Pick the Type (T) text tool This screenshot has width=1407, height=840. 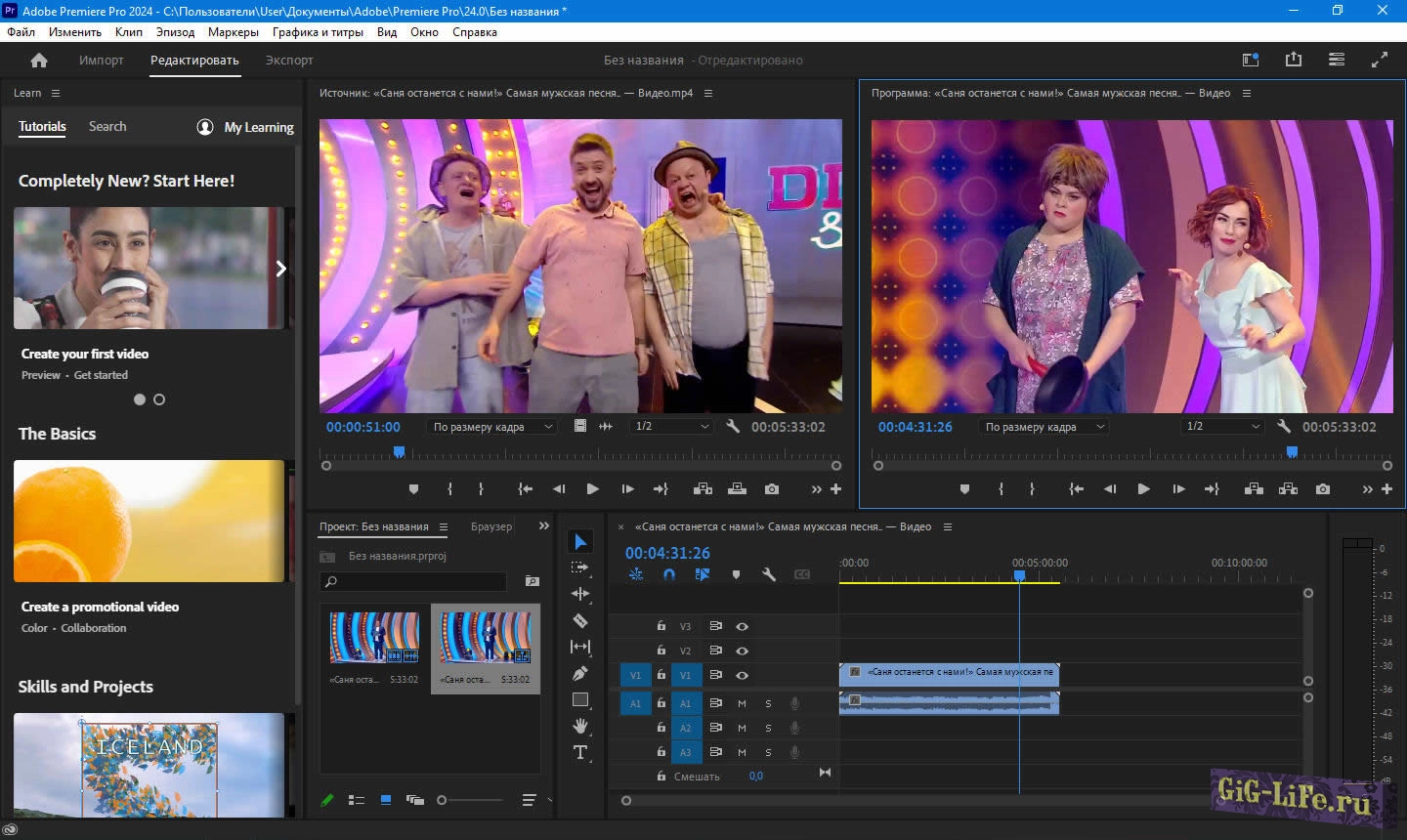click(x=580, y=752)
